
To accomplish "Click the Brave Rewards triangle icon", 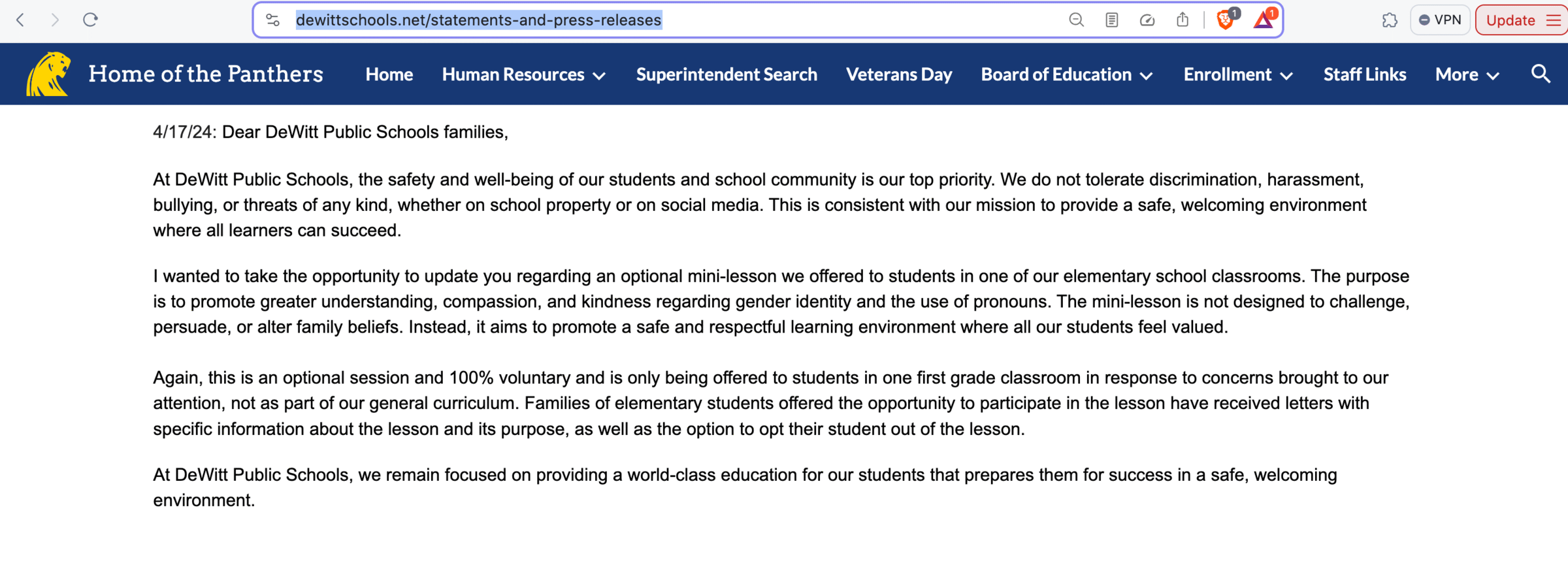I will 1264,20.
